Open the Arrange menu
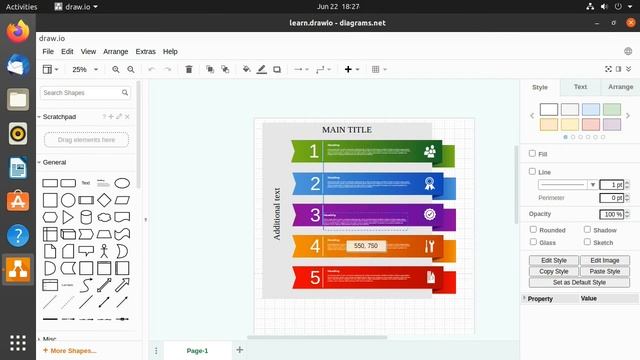This screenshot has height=360, width=640. (x=116, y=51)
